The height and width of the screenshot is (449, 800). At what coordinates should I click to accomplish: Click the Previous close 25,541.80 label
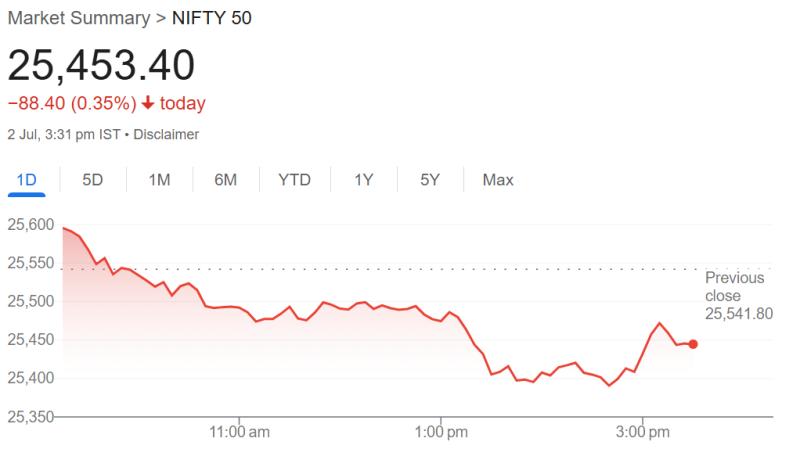(738, 295)
